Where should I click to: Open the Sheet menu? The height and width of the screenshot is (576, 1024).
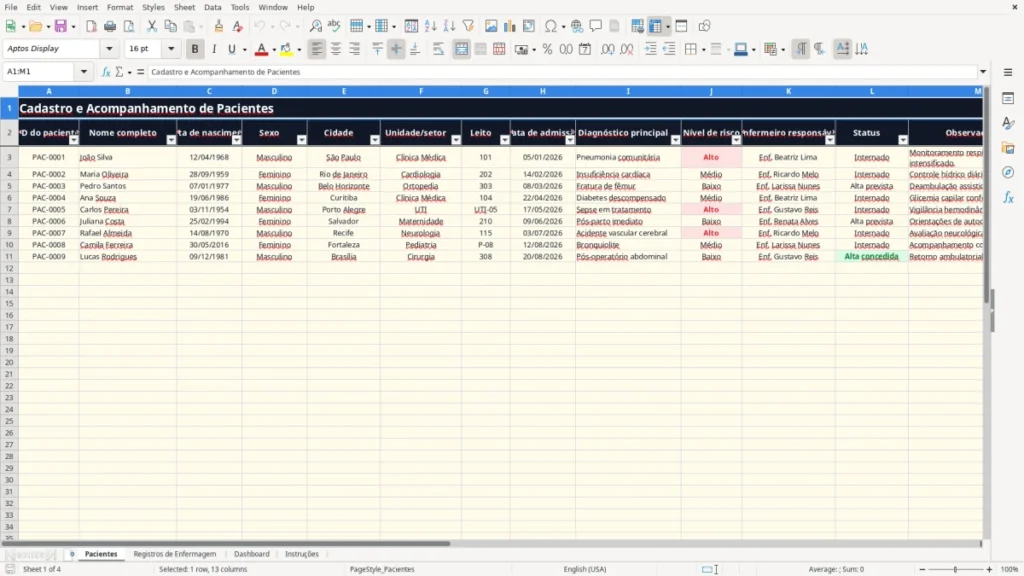point(184,7)
